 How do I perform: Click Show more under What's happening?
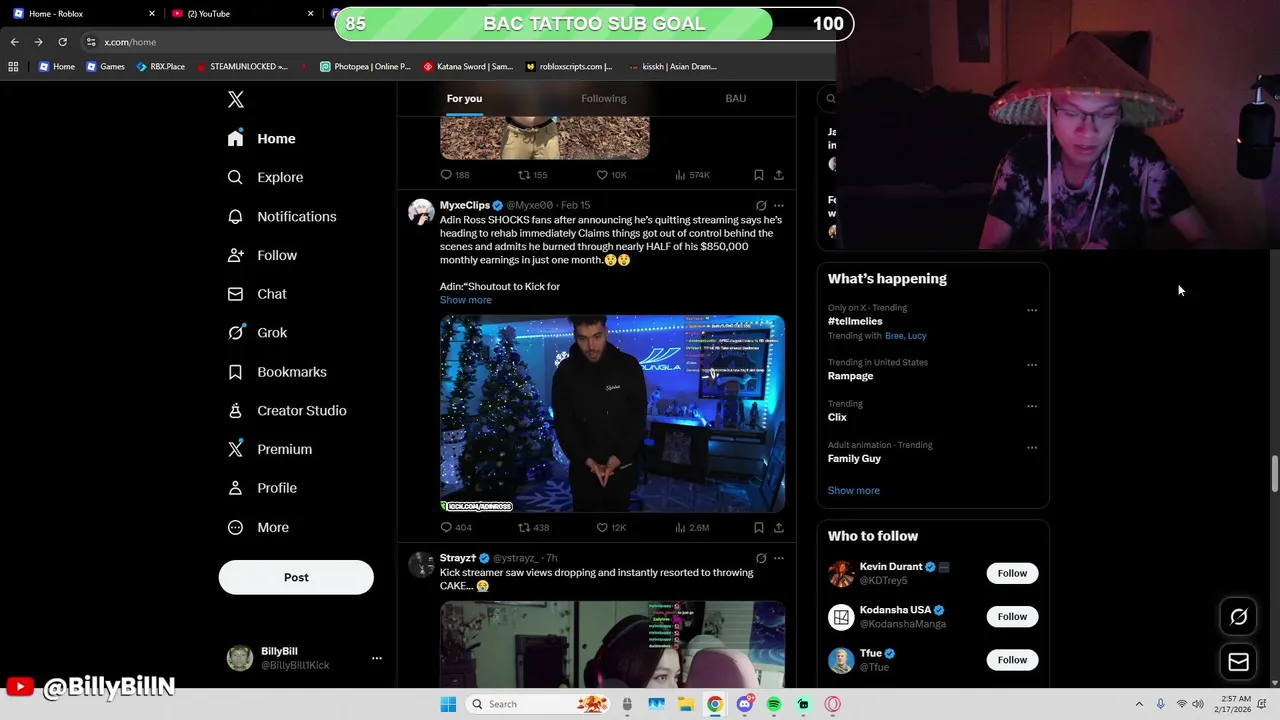(x=854, y=490)
